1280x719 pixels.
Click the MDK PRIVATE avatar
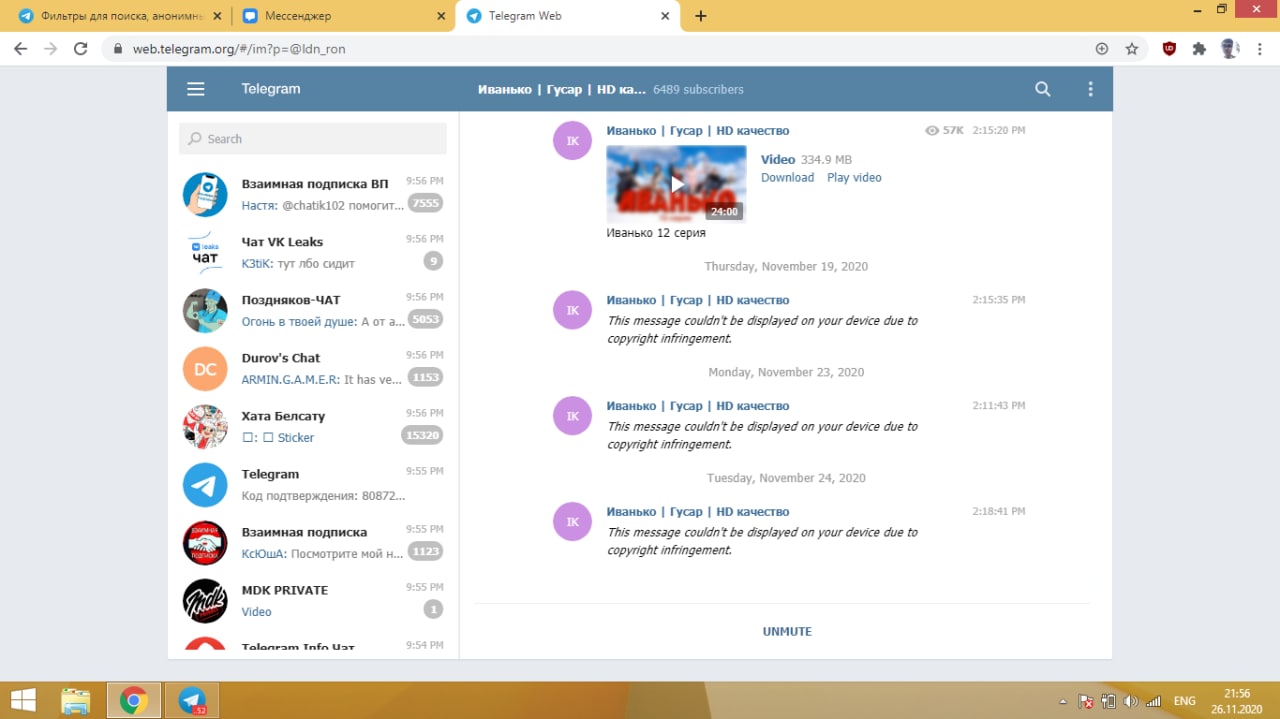tap(205, 601)
